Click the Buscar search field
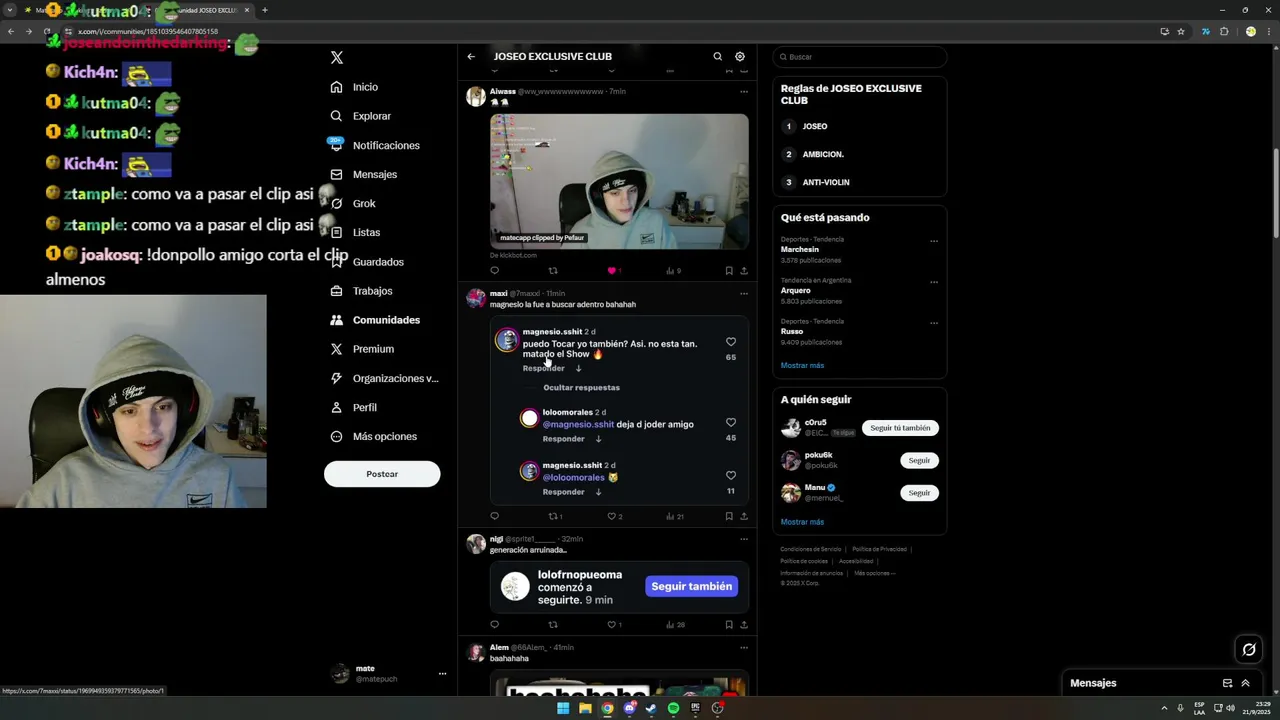The height and width of the screenshot is (720, 1280). (x=859, y=57)
